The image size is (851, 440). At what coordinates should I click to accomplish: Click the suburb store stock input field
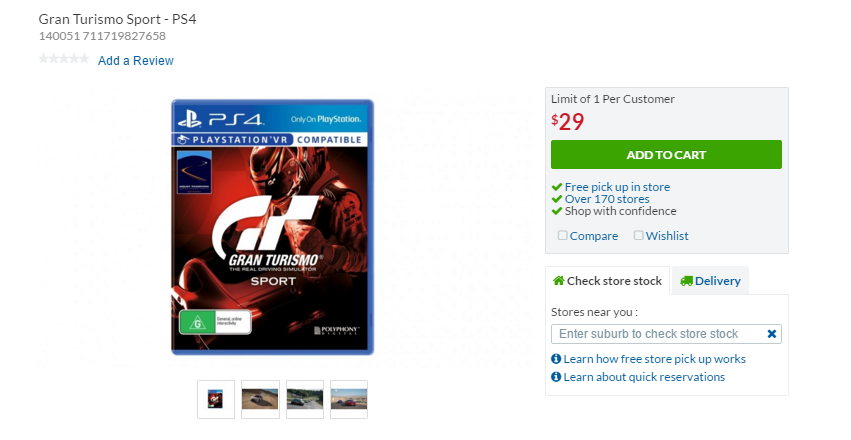(666, 334)
